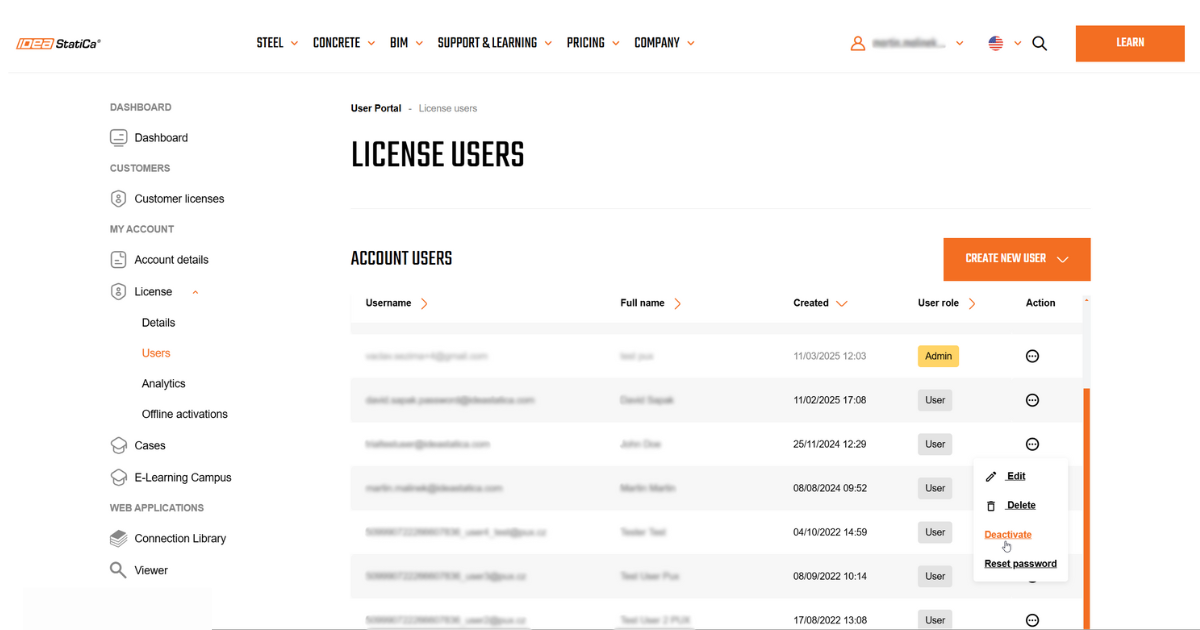This screenshot has width=1200, height=630.
Task: Open Viewer link in sidebar
Action: [x=151, y=571]
